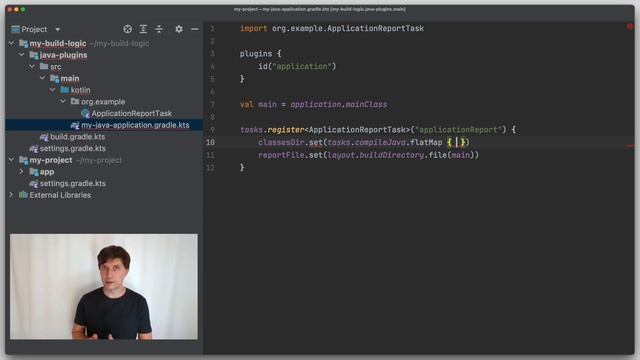
Task: Click the red close window button
Action: 10,9
